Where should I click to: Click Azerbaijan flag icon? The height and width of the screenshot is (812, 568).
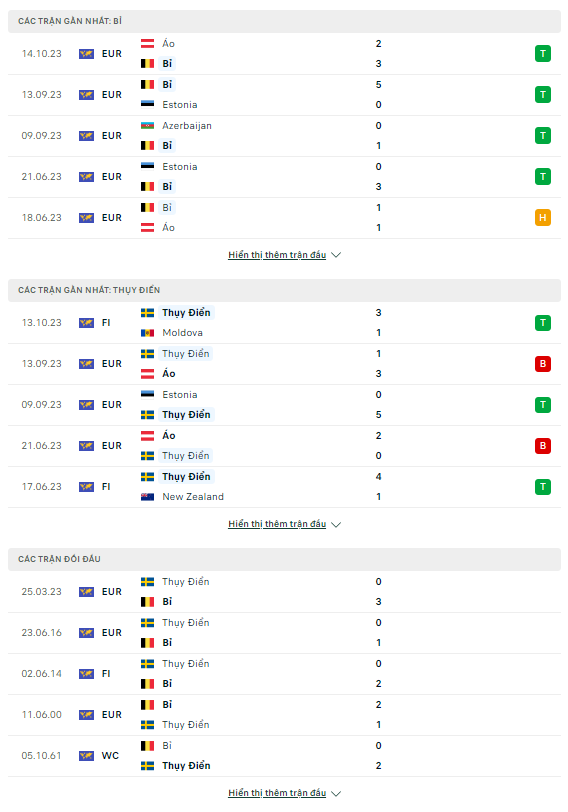(148, 126)
